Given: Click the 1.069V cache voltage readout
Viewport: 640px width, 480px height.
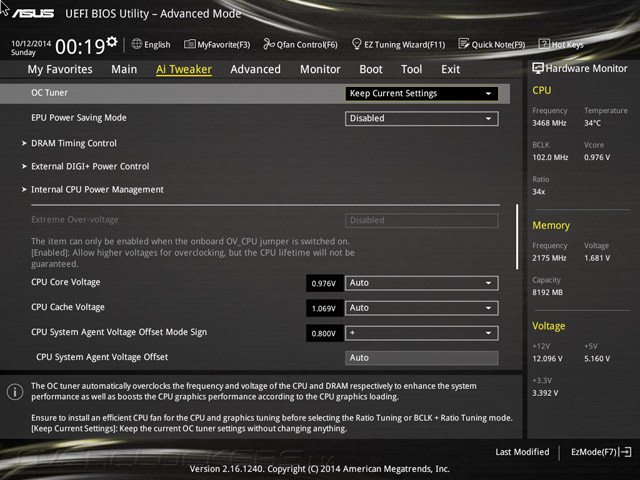Looking at the screenshot, I should [324, 308].
